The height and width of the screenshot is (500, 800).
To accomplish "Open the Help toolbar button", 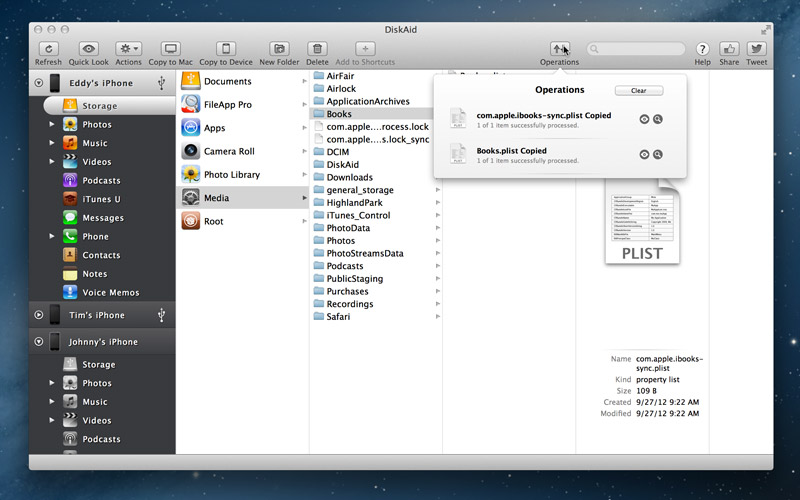I will coord(702,49).
